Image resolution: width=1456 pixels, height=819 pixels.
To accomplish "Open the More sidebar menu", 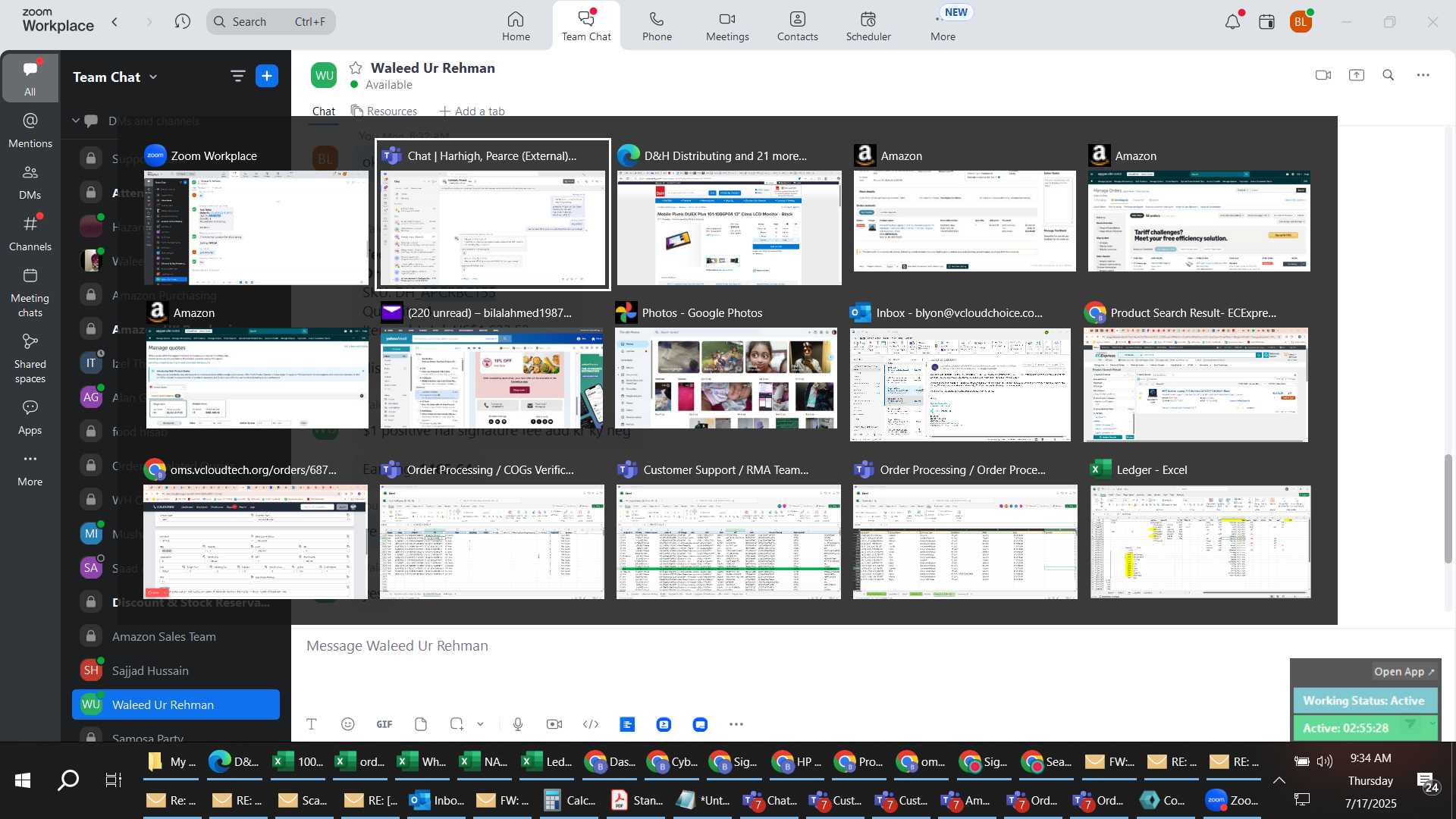I will pos(30,469).
